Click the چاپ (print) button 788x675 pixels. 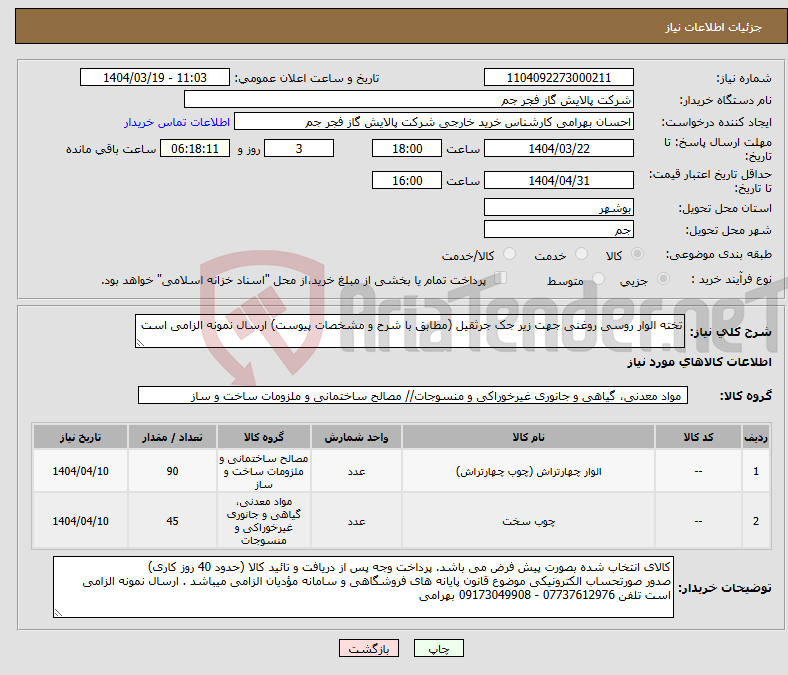438,648
